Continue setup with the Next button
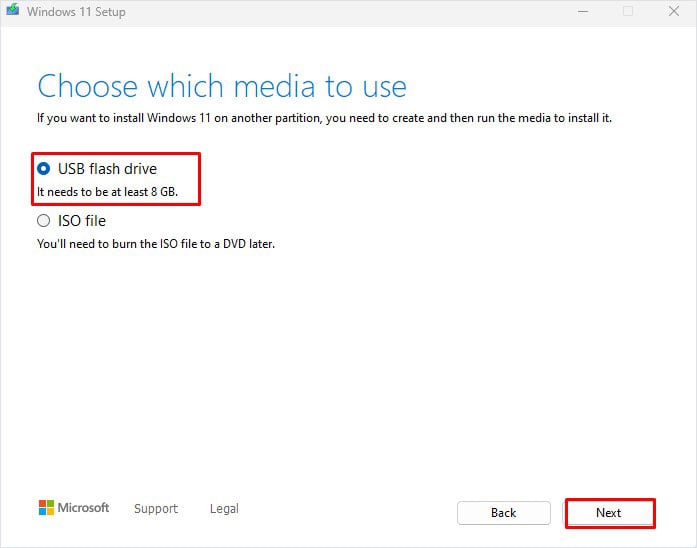This screenshot has width=697, height=548. coord(610,513)
